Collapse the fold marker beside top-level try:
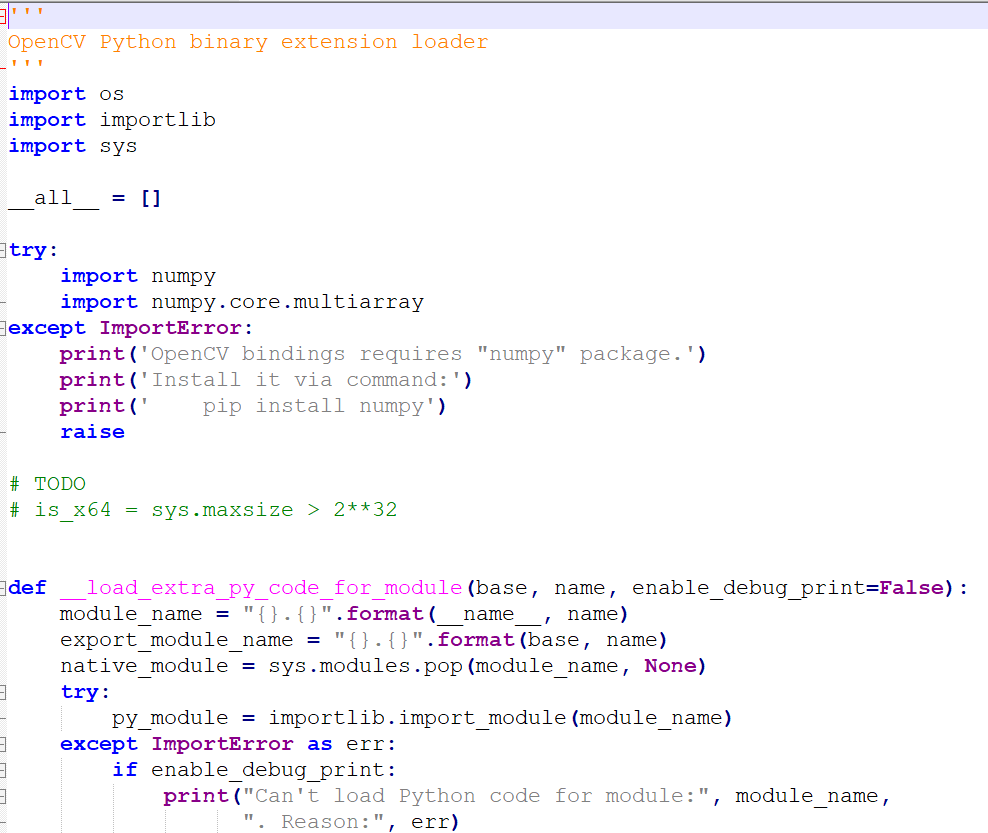988x833 pixels. click(x=3, y=250)
